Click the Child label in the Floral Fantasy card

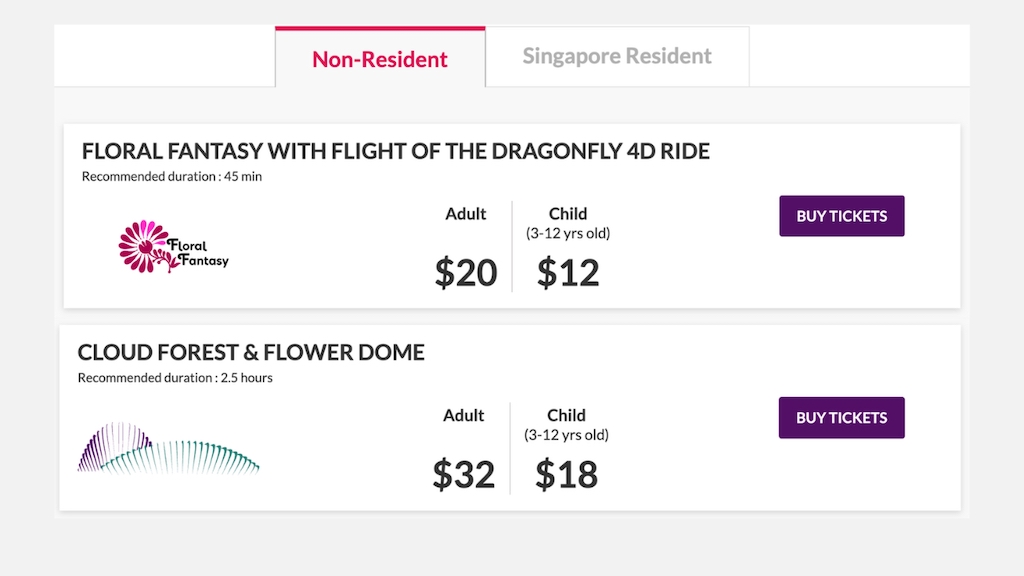click(x=568, y=214)
